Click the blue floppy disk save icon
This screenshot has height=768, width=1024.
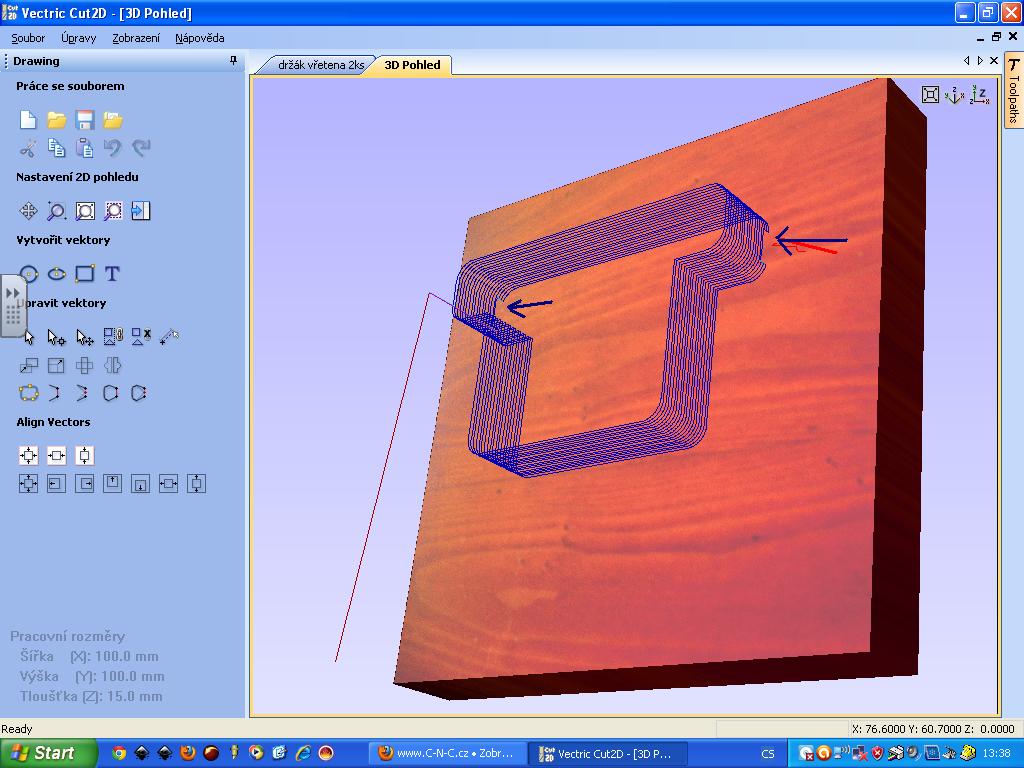point(85,120)
